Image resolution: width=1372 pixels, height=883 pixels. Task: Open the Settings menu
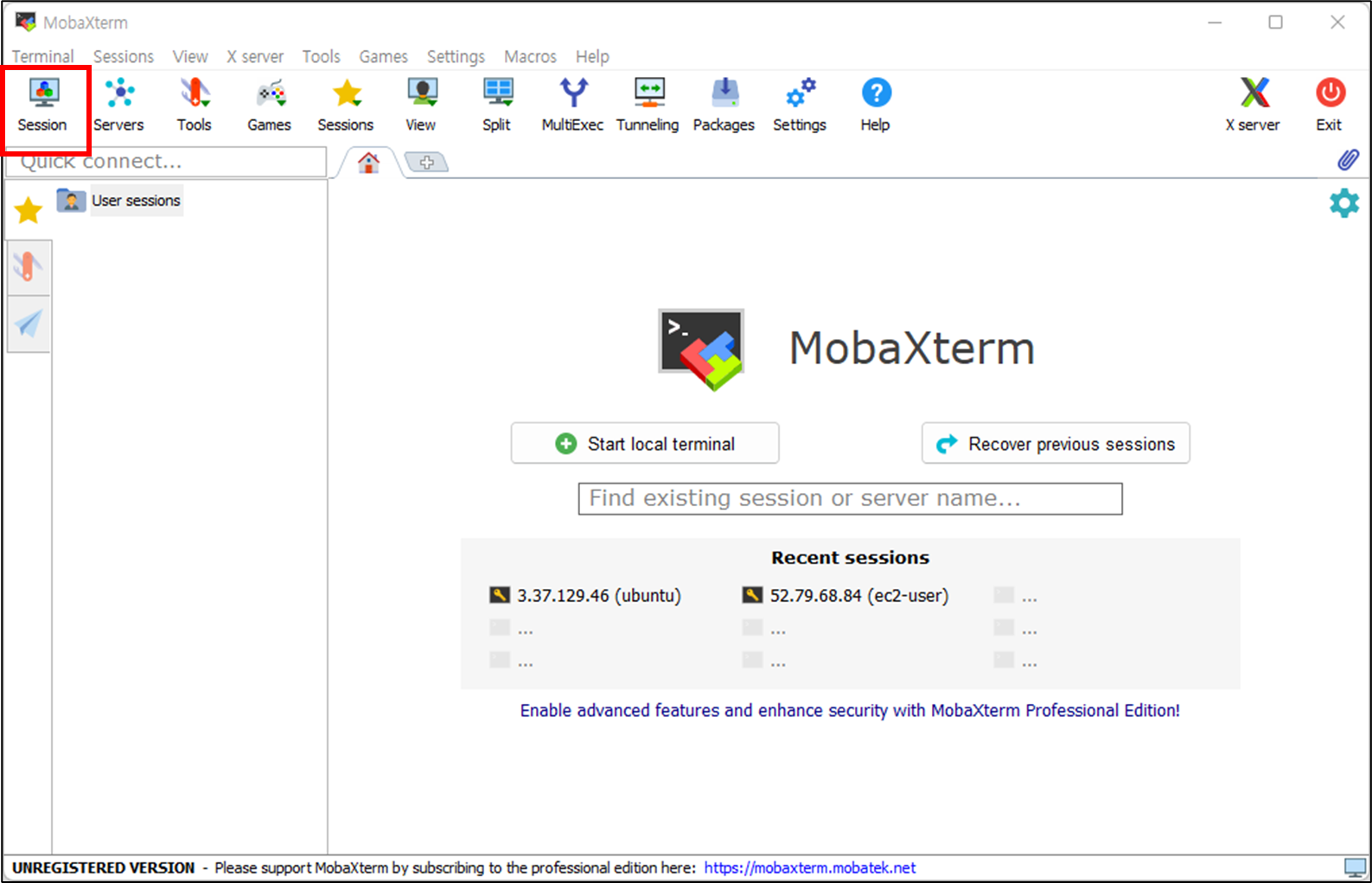coord(456,56)
